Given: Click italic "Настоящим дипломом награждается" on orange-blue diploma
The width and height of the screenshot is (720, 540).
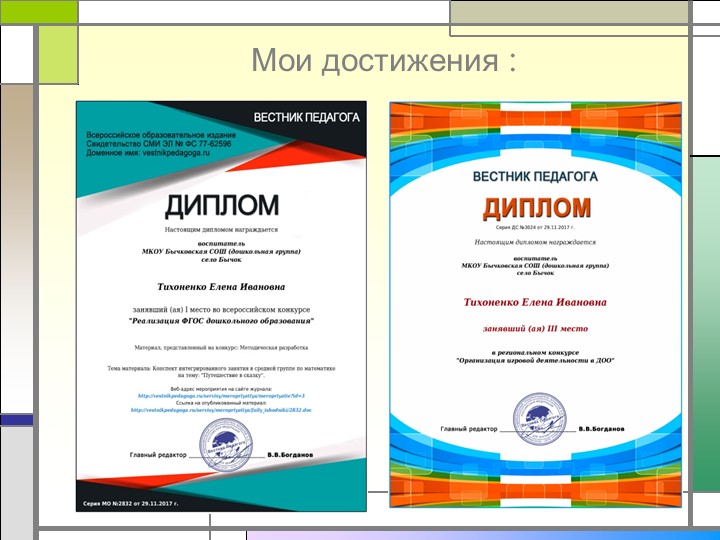Looking at the screenshot, I should [535, 242].
